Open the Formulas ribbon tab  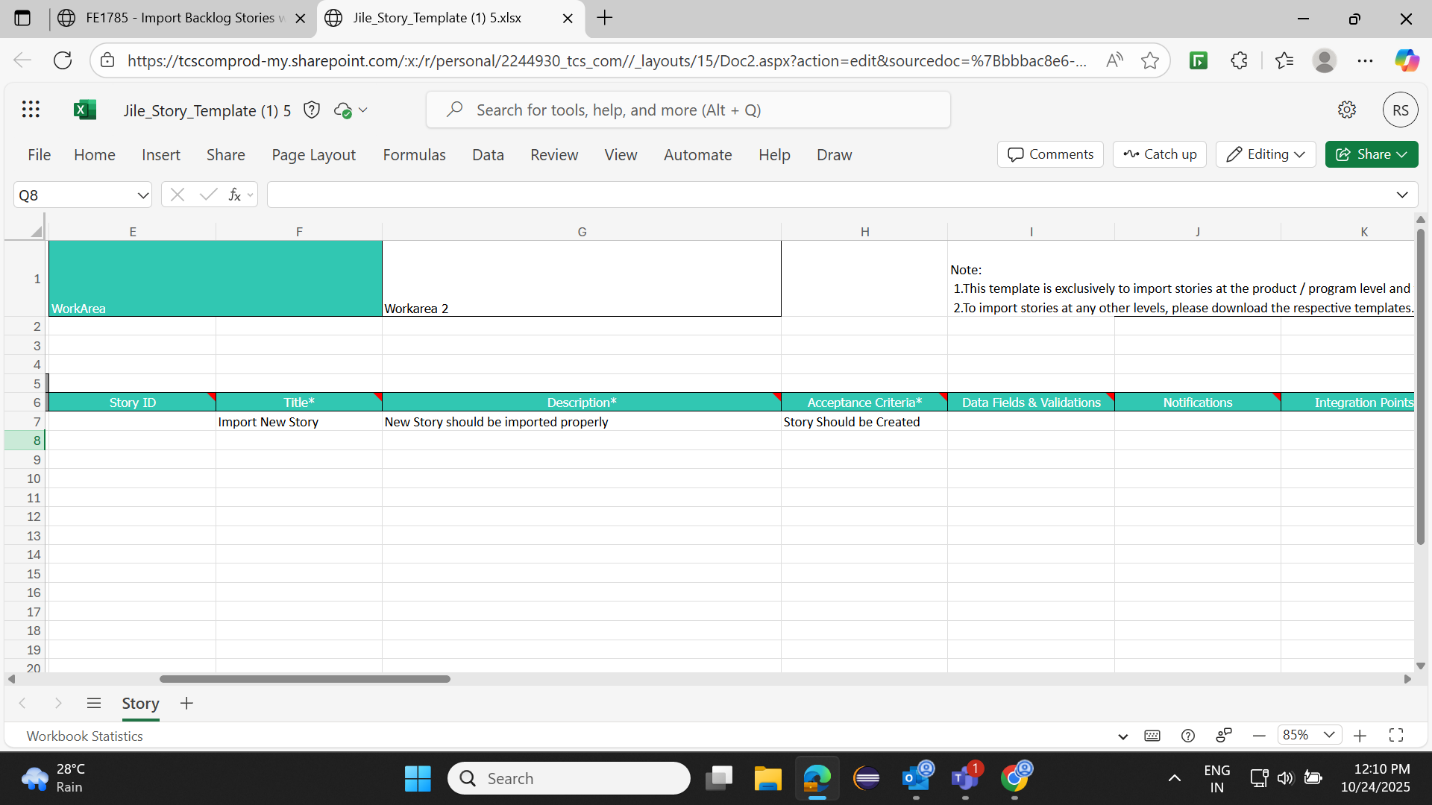click(x=414, y=155)
